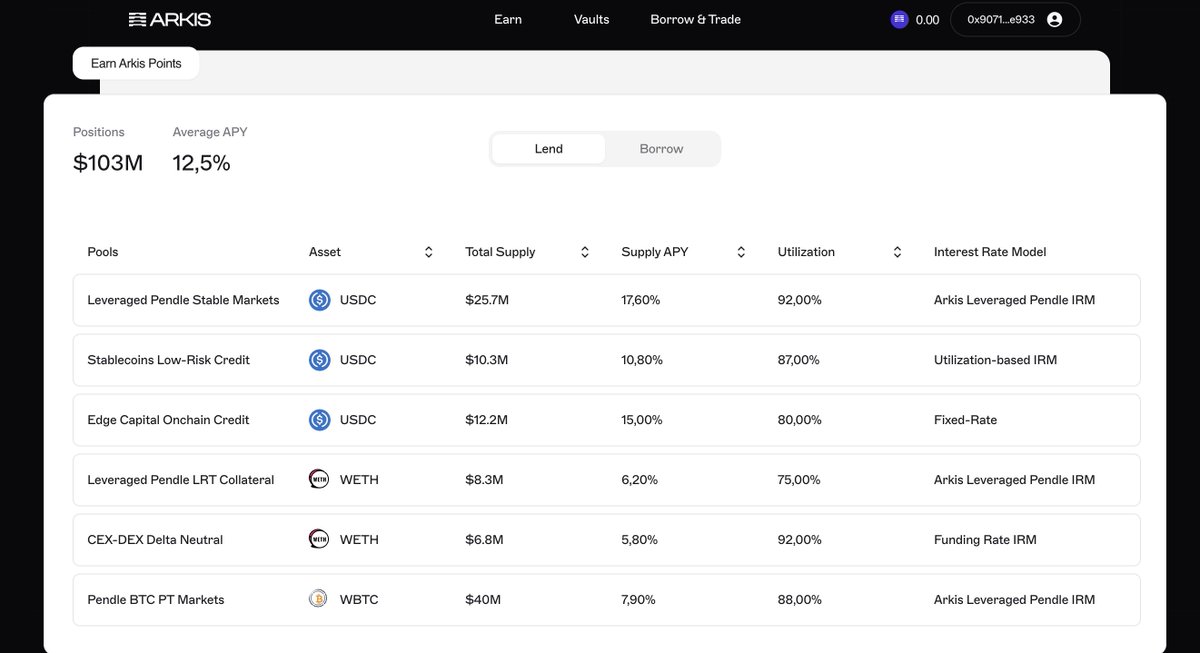Open the Utilization sort chevron
The height and width of the screenshot is (653, 1200).
[897, 251]
